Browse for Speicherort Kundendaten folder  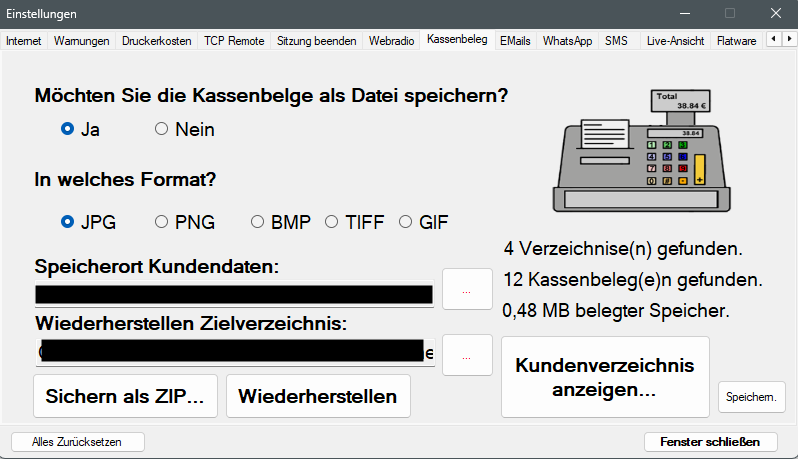467,289
